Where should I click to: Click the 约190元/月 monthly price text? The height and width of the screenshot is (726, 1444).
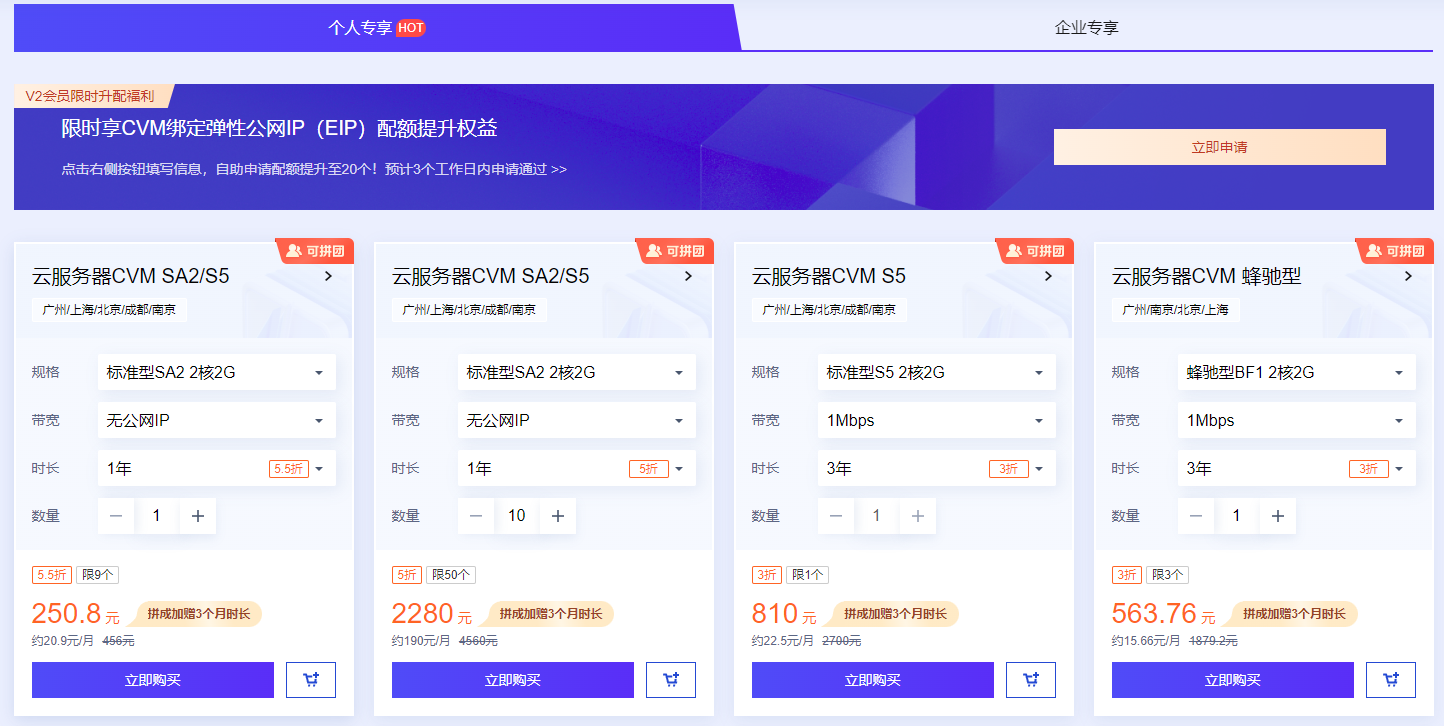coord(421,641)
